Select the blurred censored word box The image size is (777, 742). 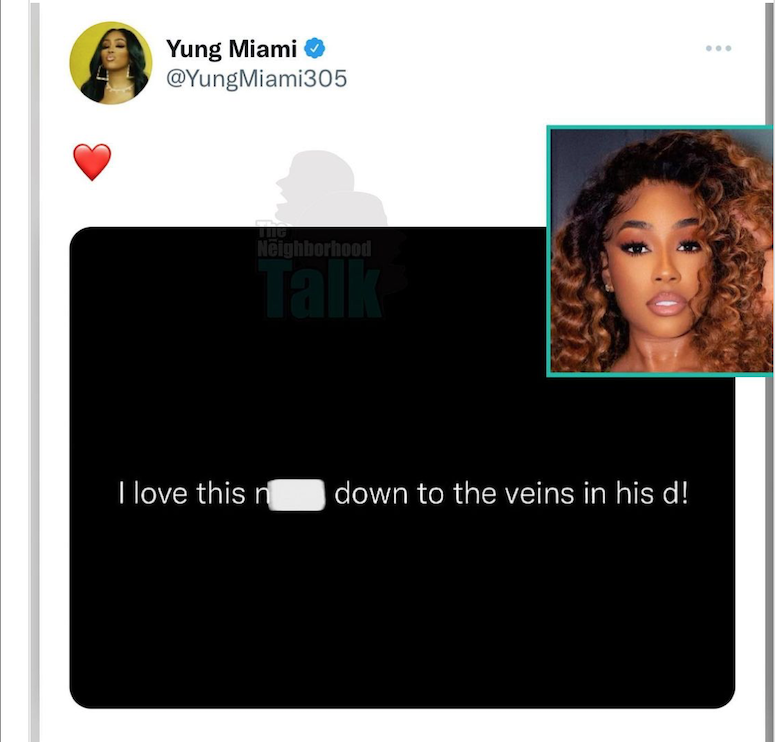click(297, 494)
